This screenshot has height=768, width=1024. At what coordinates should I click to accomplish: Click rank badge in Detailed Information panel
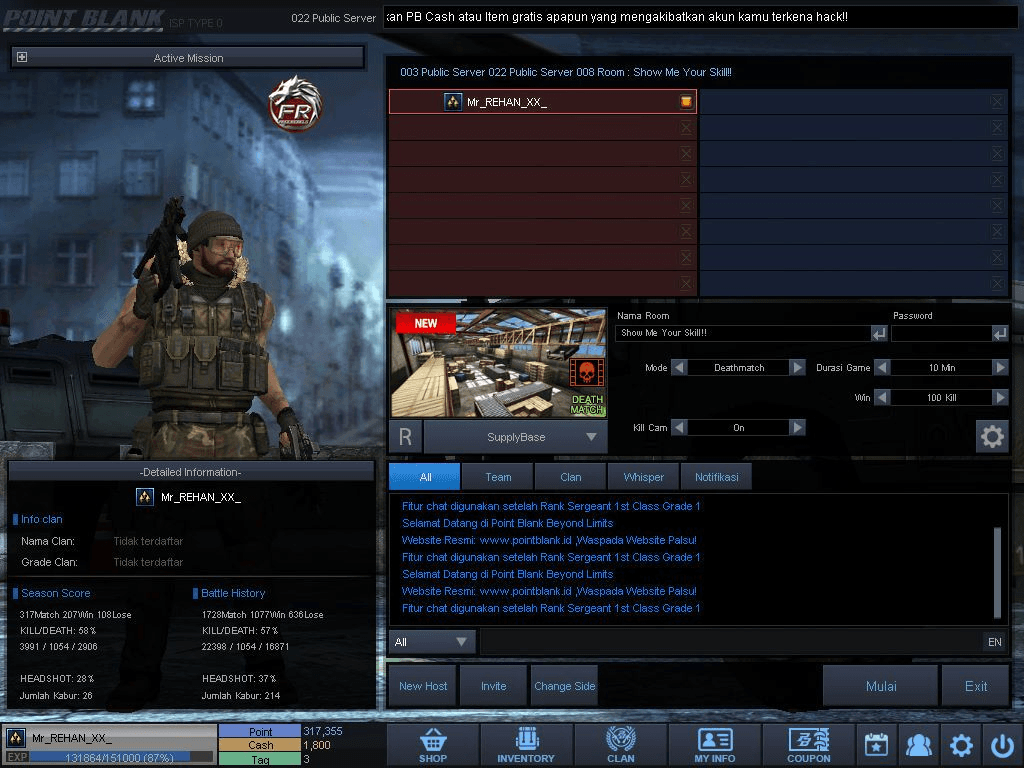[144, 497]
